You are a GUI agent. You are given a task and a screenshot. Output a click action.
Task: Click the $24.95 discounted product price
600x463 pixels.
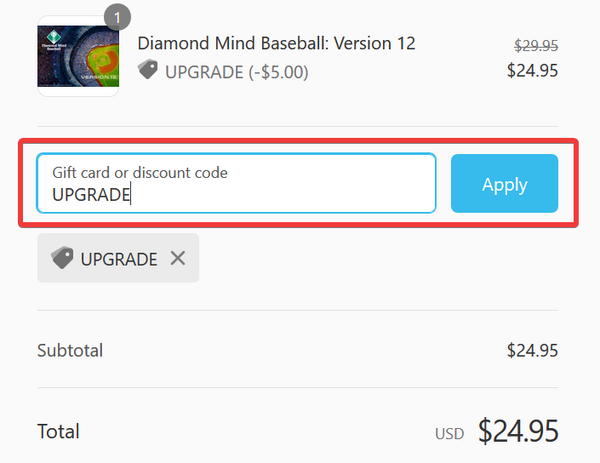click(532, 70)
